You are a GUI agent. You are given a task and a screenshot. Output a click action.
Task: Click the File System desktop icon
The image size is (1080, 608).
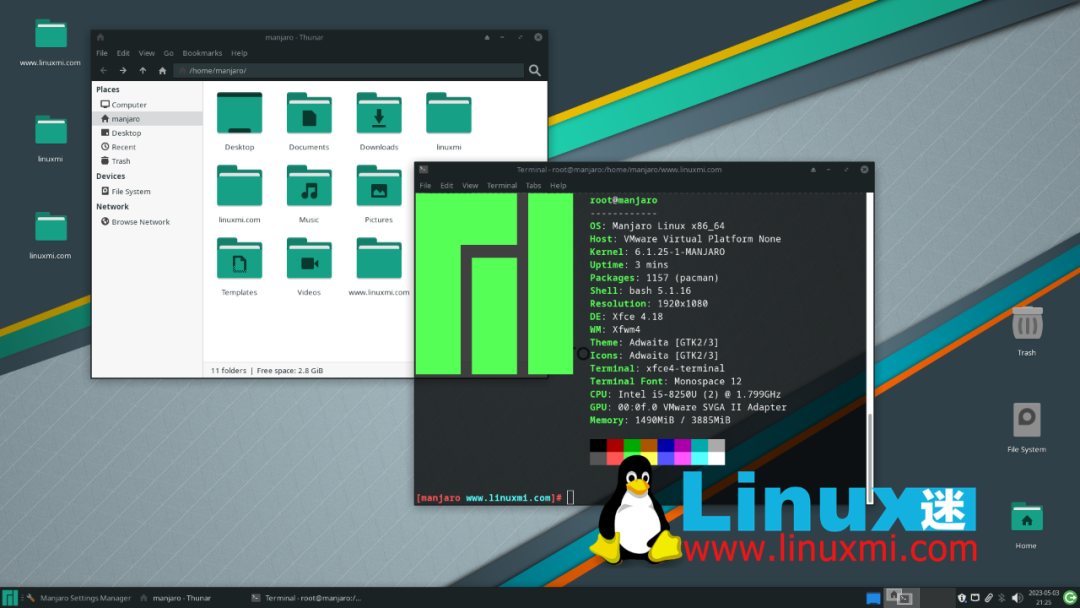(x=1026, y=420)
